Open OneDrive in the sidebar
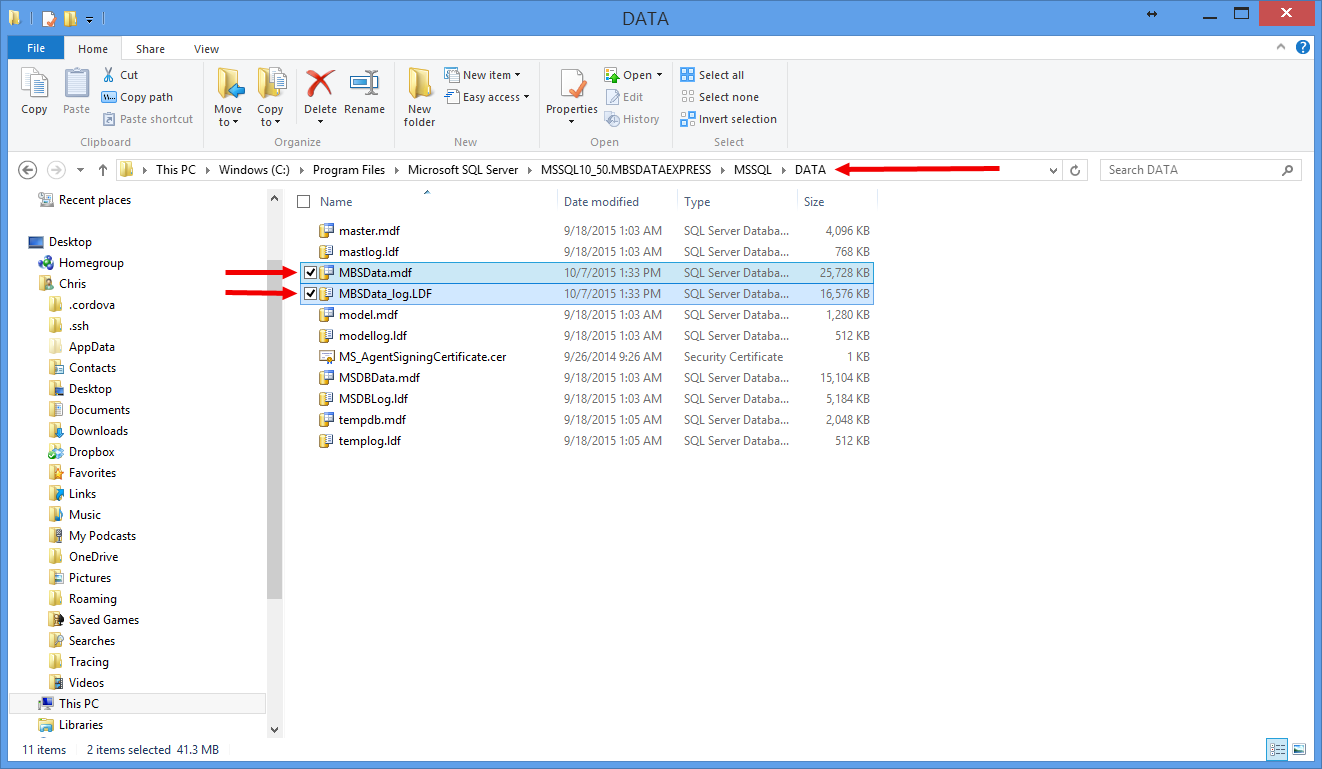 point(93,557)
